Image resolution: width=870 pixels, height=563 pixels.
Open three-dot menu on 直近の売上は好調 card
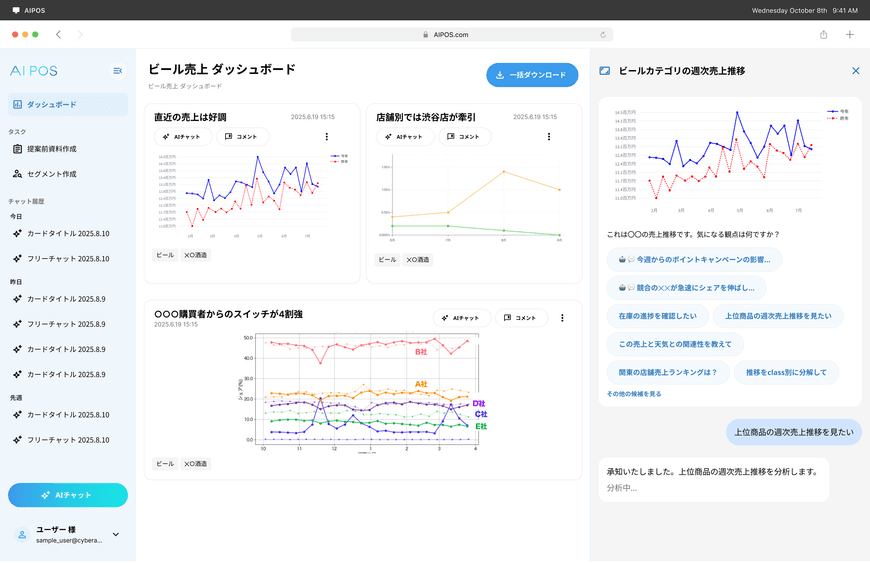point(326,137)
